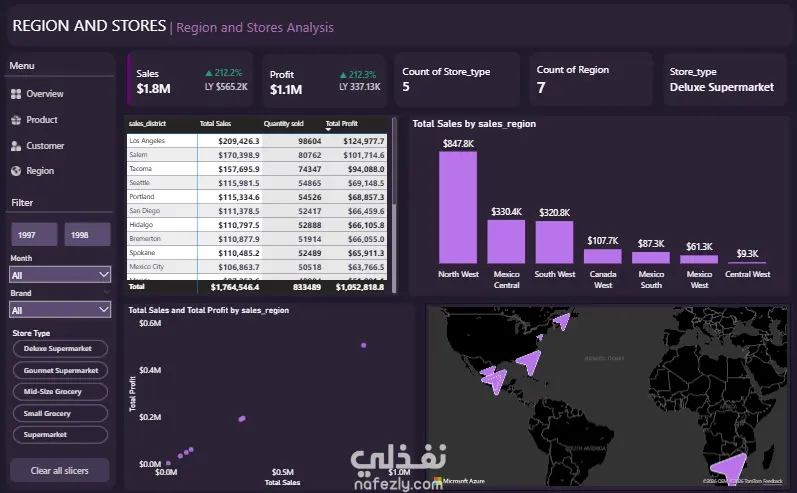The image size is (797, 493).
Task: Toggle the 1998 year slicer
Action: (87, 235)
